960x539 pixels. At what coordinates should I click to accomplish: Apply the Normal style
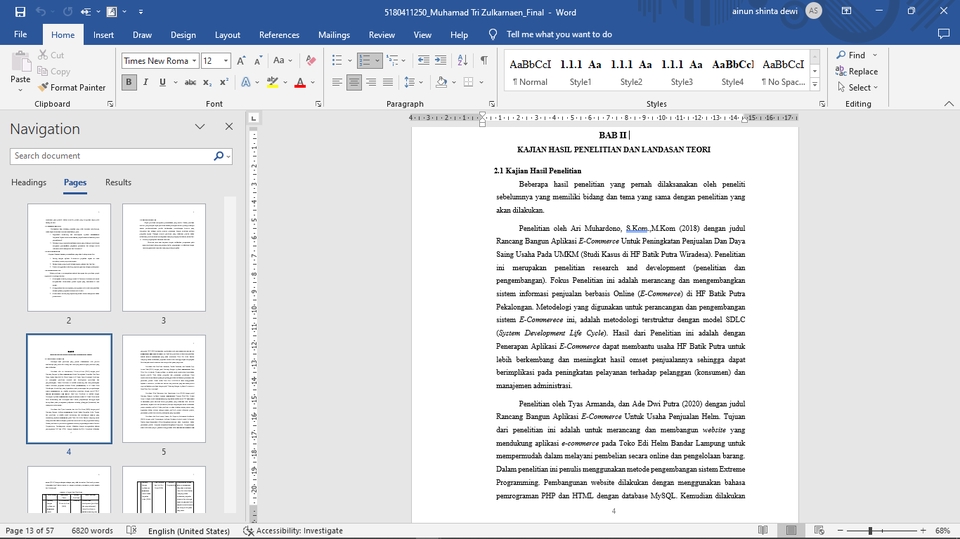tap(530, 71)
